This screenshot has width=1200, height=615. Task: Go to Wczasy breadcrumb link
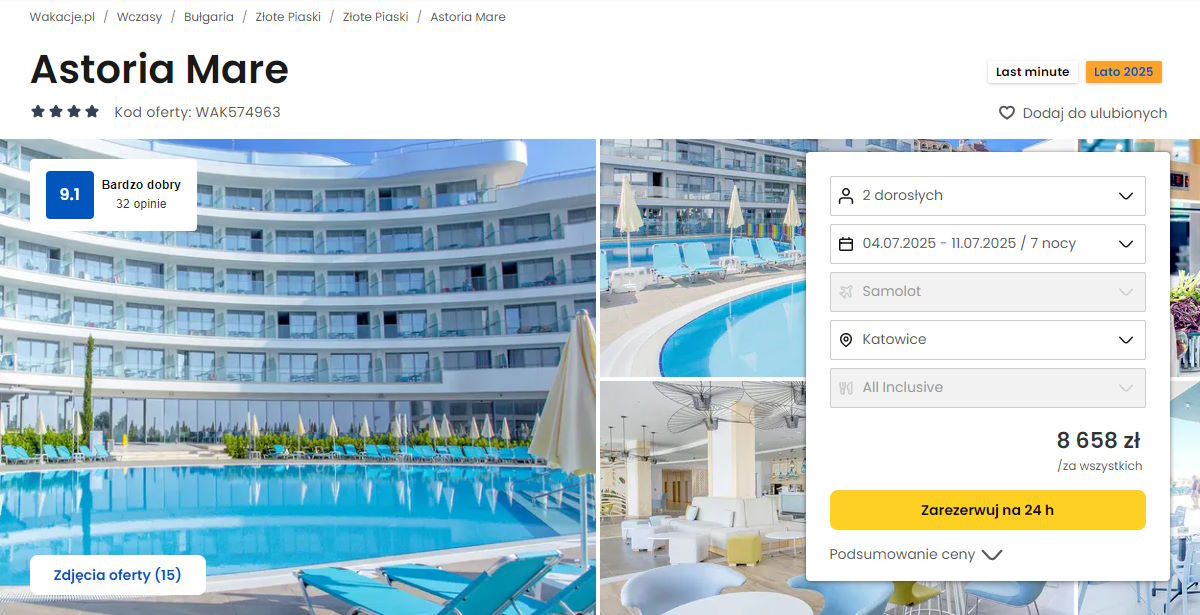pos(139,17)
